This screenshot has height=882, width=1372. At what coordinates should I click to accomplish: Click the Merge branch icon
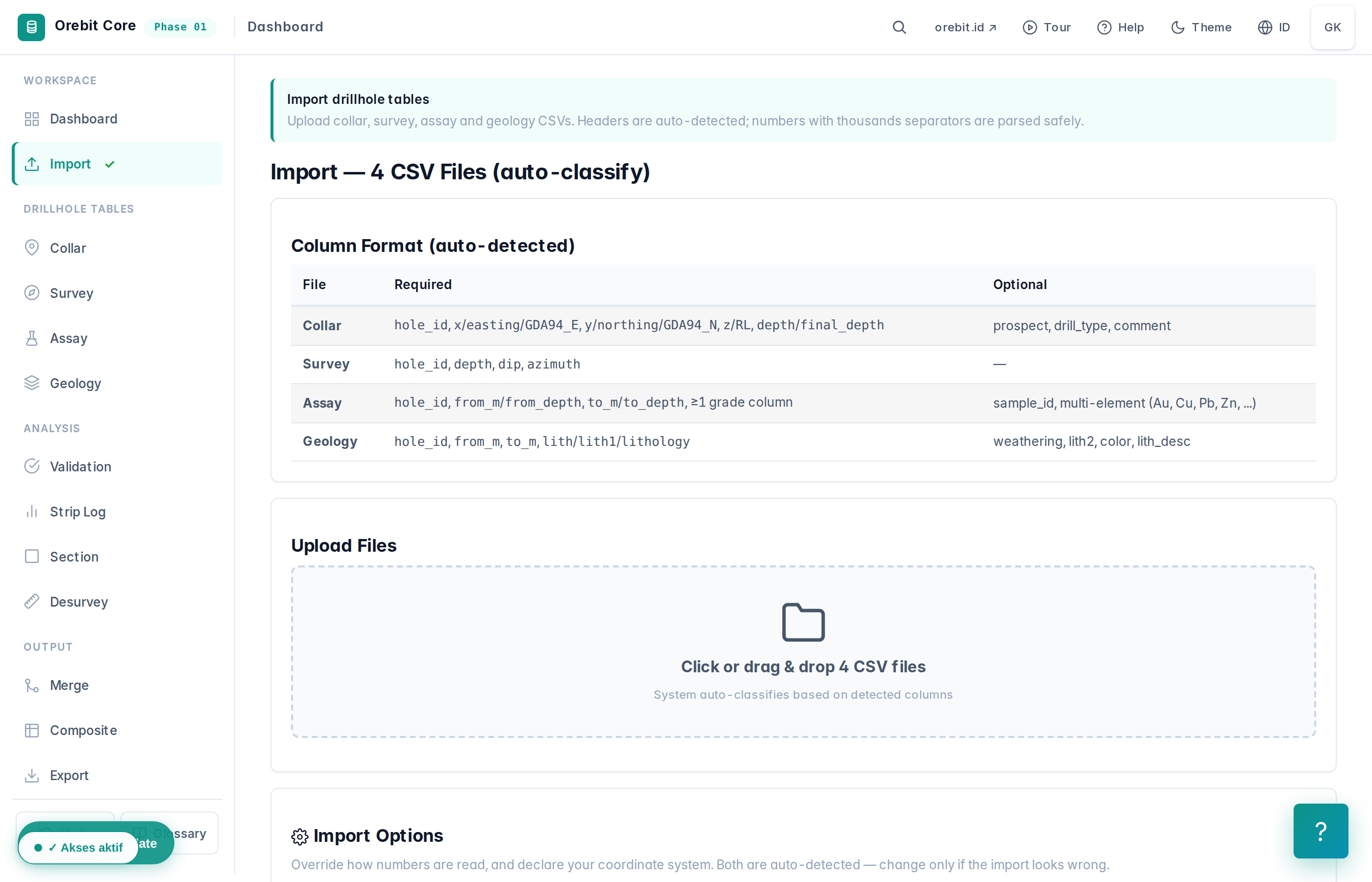[x=32, y=685]
